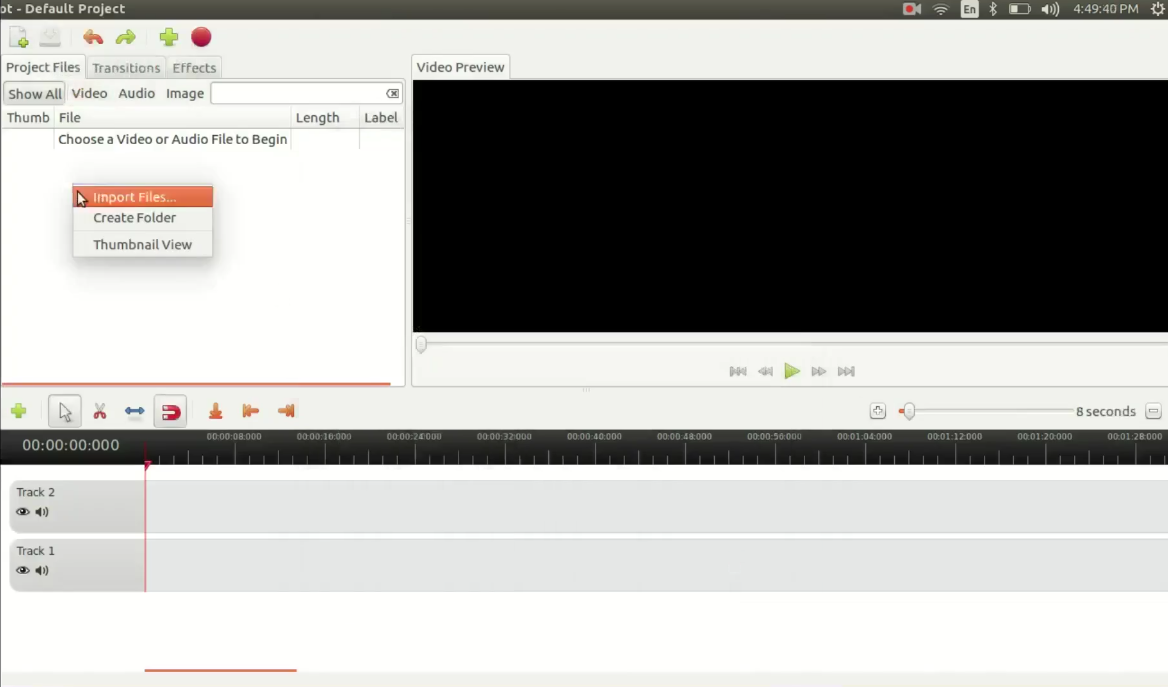Click the fast forward playback button

click(819, 371)
